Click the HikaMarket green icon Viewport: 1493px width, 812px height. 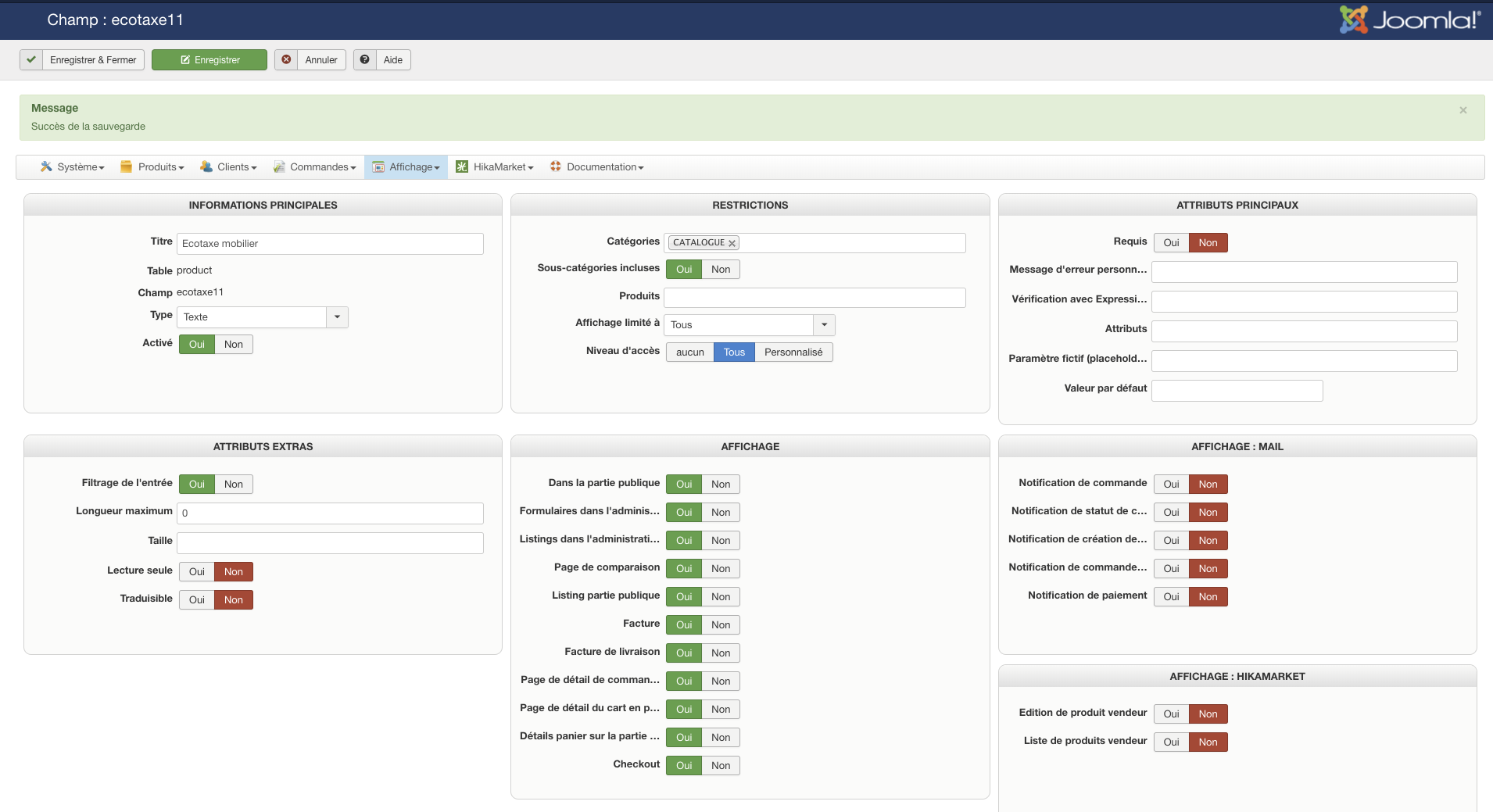point(462,166)
